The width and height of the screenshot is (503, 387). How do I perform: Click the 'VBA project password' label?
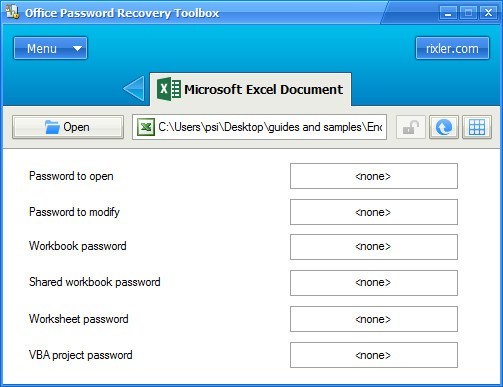pyautogui.click(x=81, y=355)
